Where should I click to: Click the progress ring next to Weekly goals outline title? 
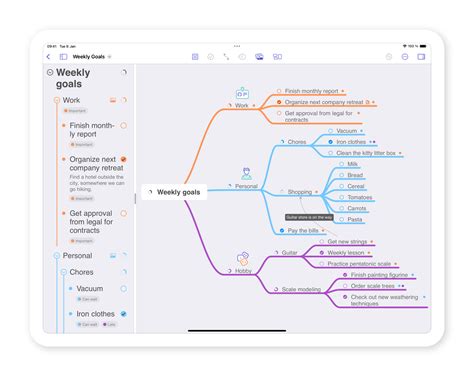tap(124, 72)
